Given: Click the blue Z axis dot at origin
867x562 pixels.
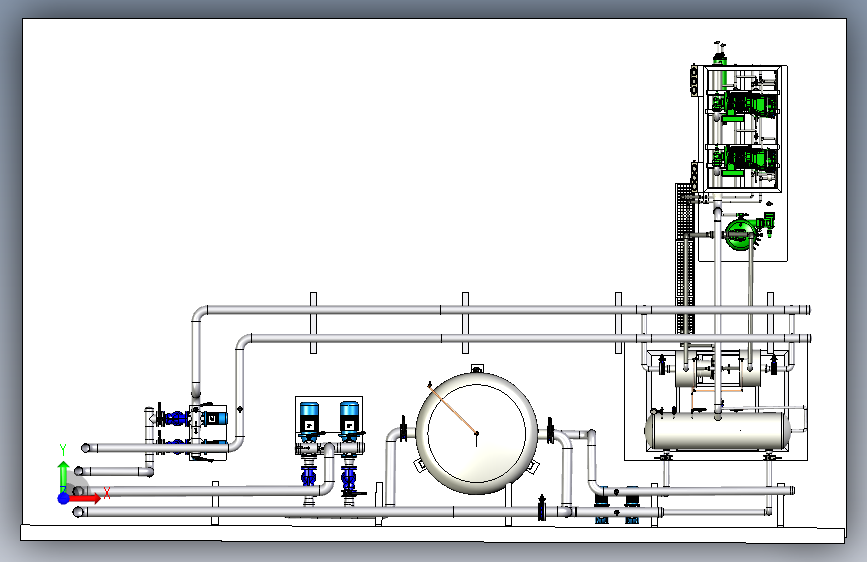Looking at the screenshot, I should click(x=64, y=498).
